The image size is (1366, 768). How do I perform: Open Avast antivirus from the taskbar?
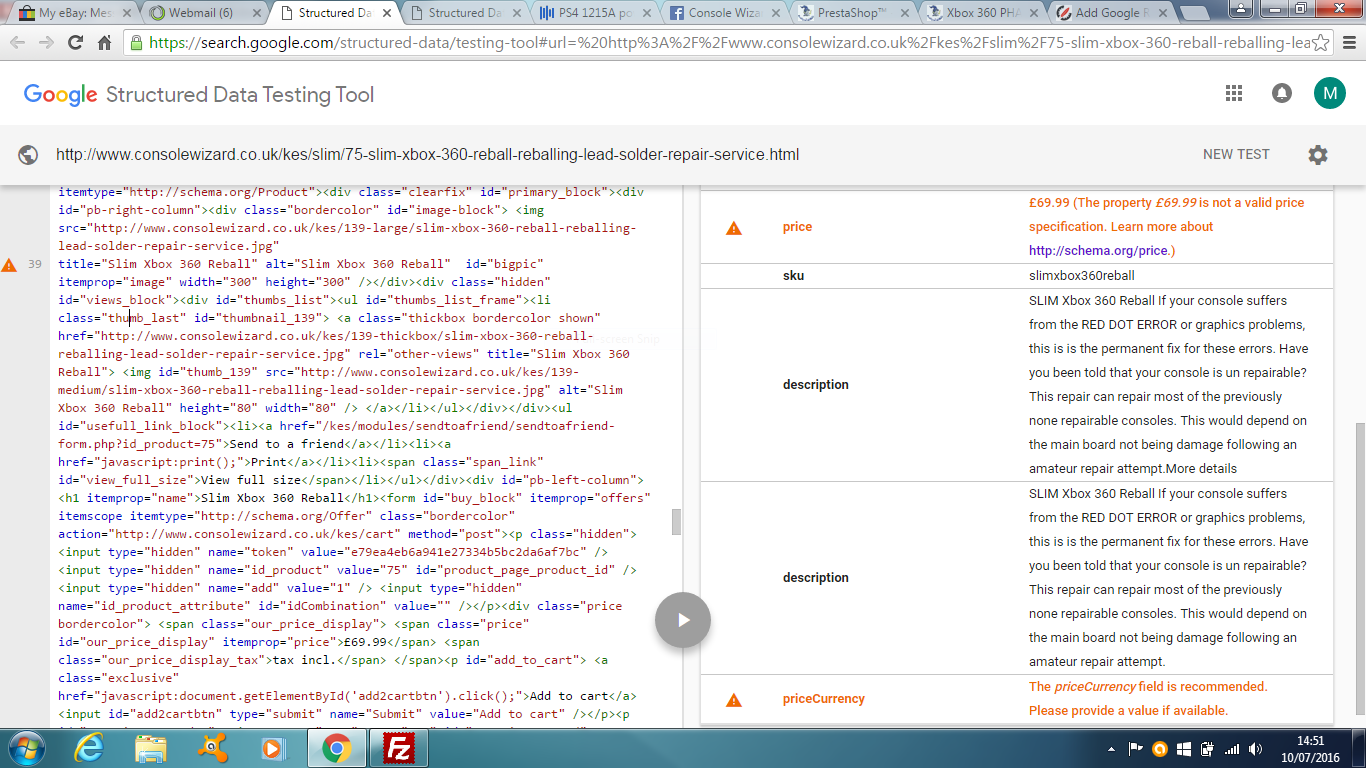211,748
